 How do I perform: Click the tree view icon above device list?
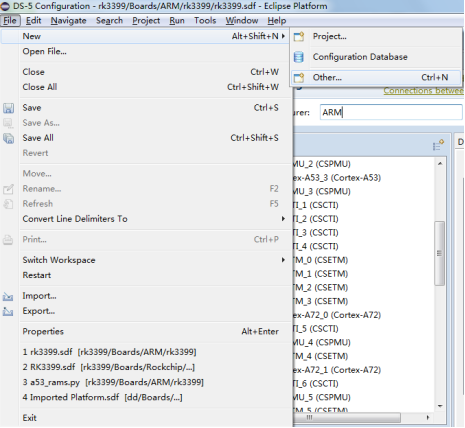[x=438, y=145]
